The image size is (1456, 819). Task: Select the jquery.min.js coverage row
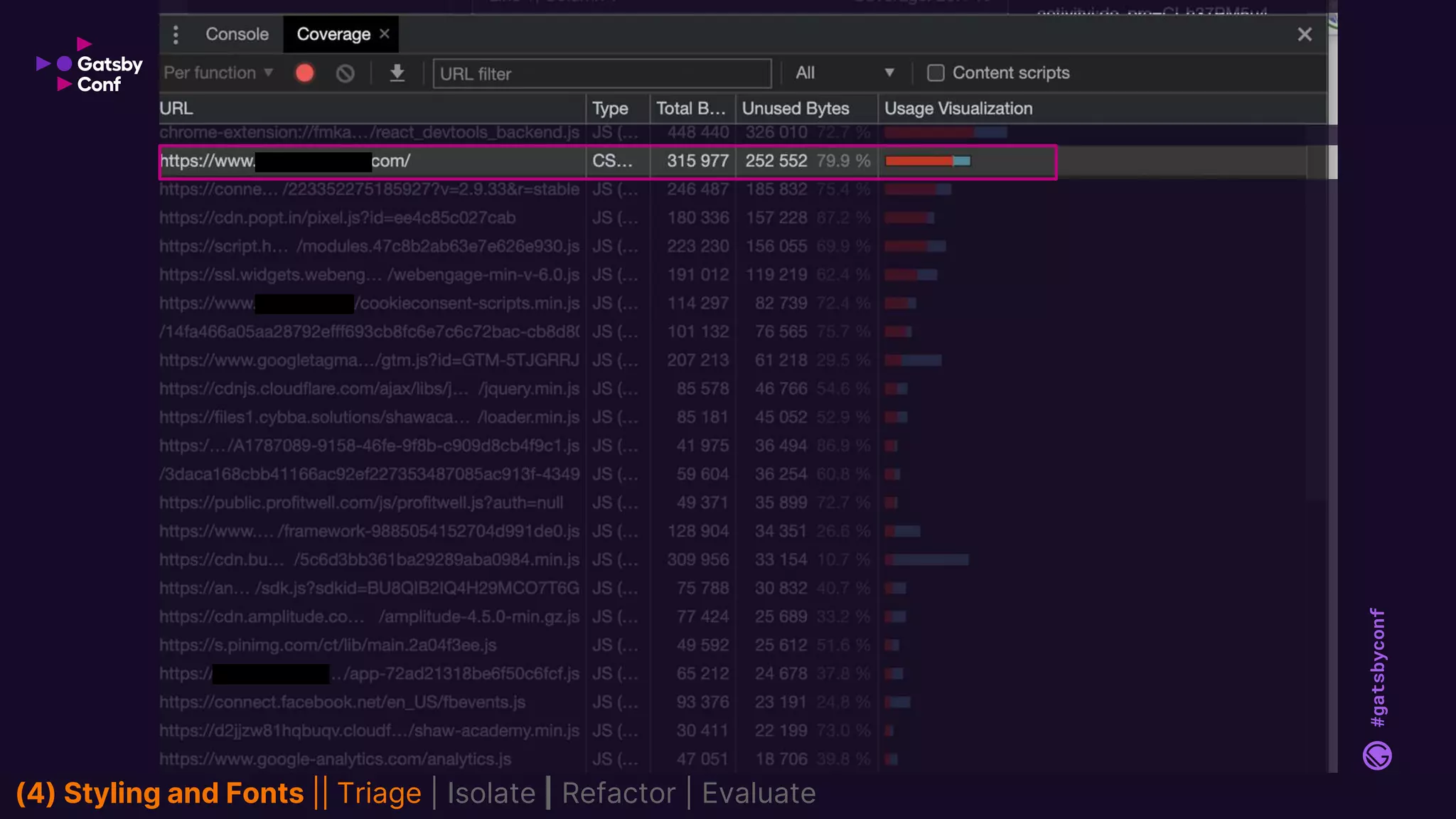click(x=370, y=389)
